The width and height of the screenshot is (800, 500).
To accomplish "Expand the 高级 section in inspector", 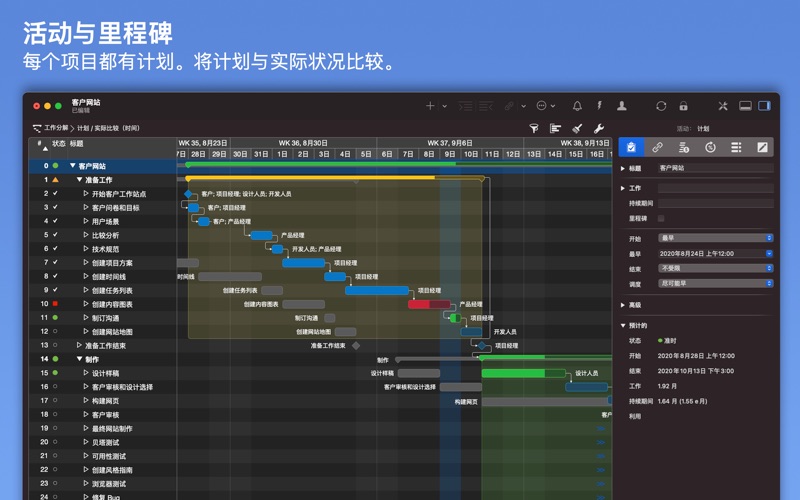I will (624, 305).
